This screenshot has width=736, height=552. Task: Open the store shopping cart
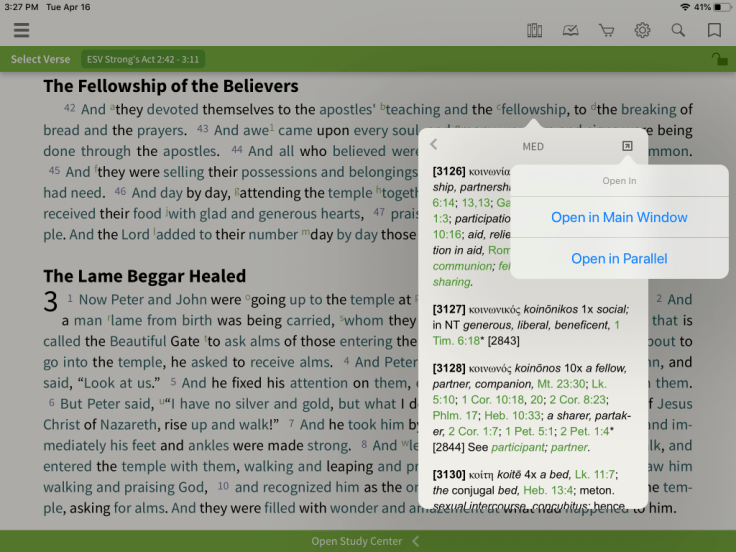[606, 30]
